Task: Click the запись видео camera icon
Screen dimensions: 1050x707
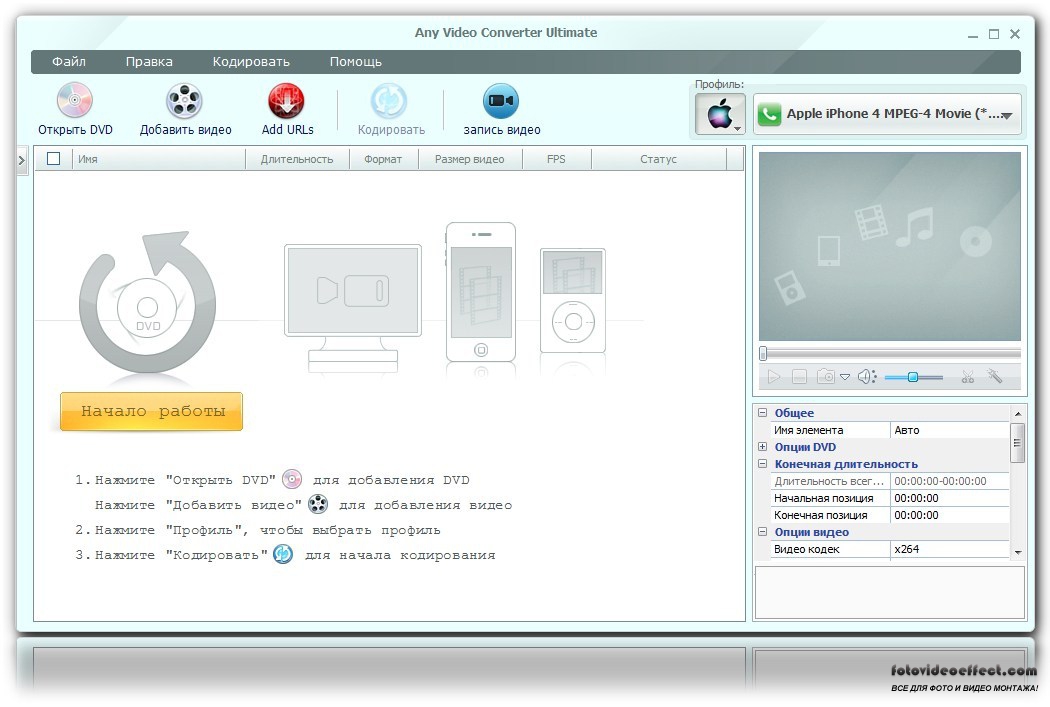Action: pyautogui.click(x=501, y=100)
